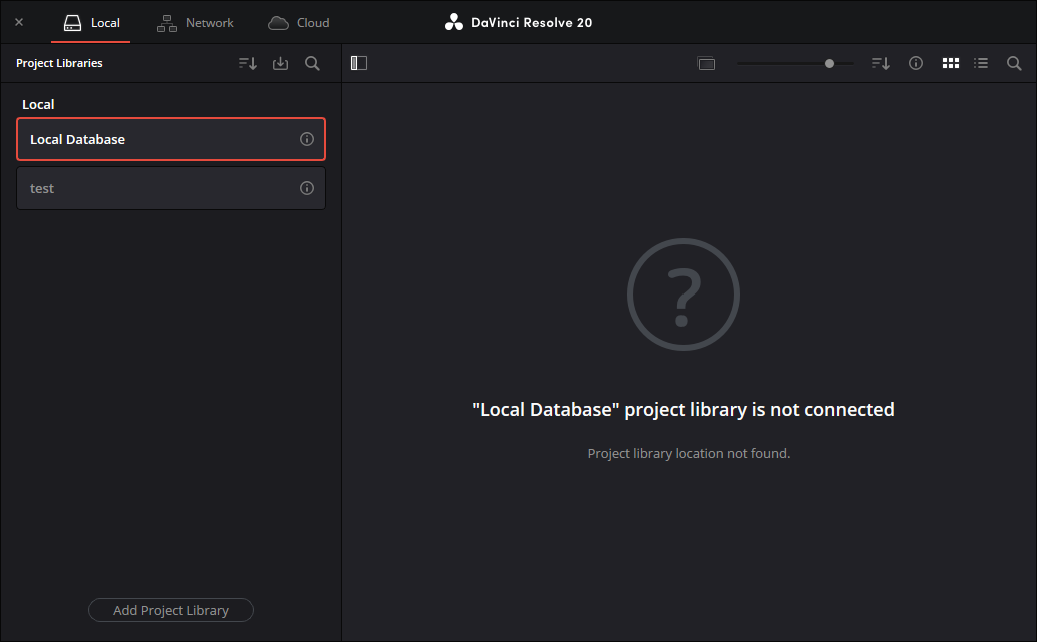Close the Project Manager window
Image resolution: width=1037 pixels, height=642 pixels.
[x=19, y=22]
